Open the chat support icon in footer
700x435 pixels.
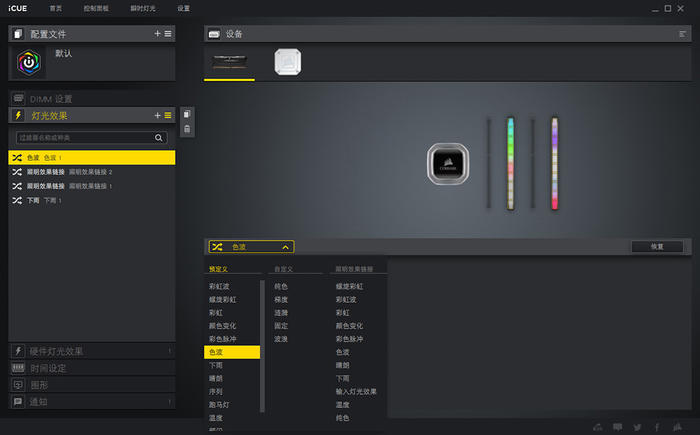coord(617,427)
